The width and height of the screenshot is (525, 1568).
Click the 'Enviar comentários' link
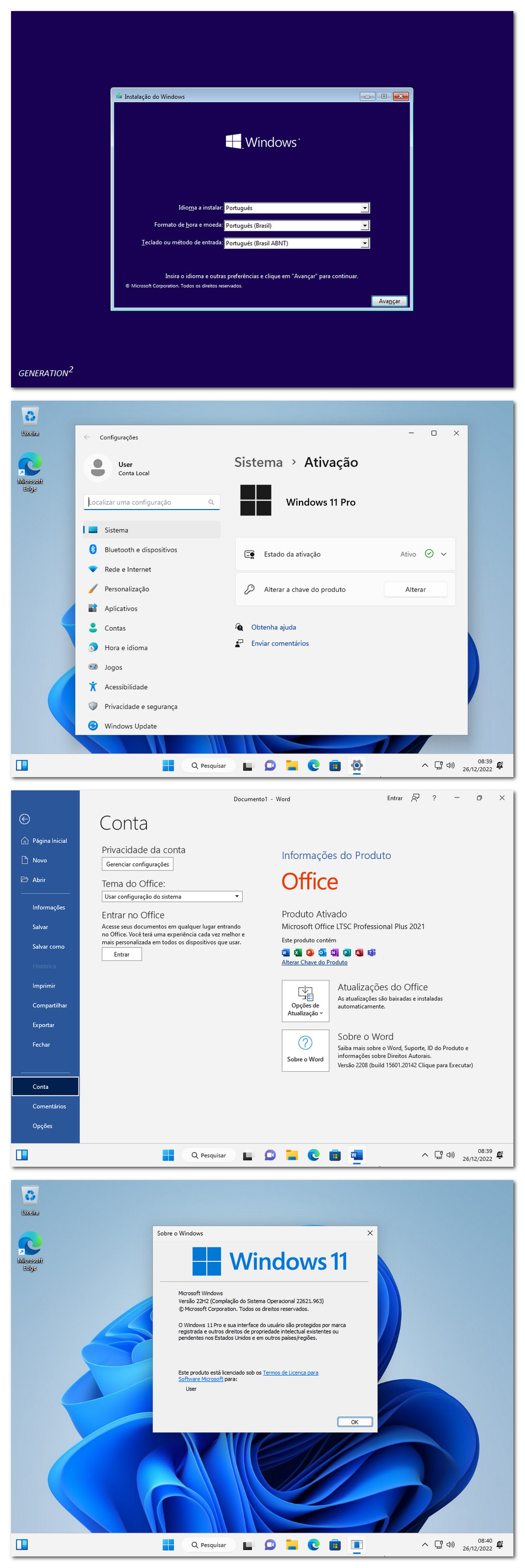pos(280,644)
